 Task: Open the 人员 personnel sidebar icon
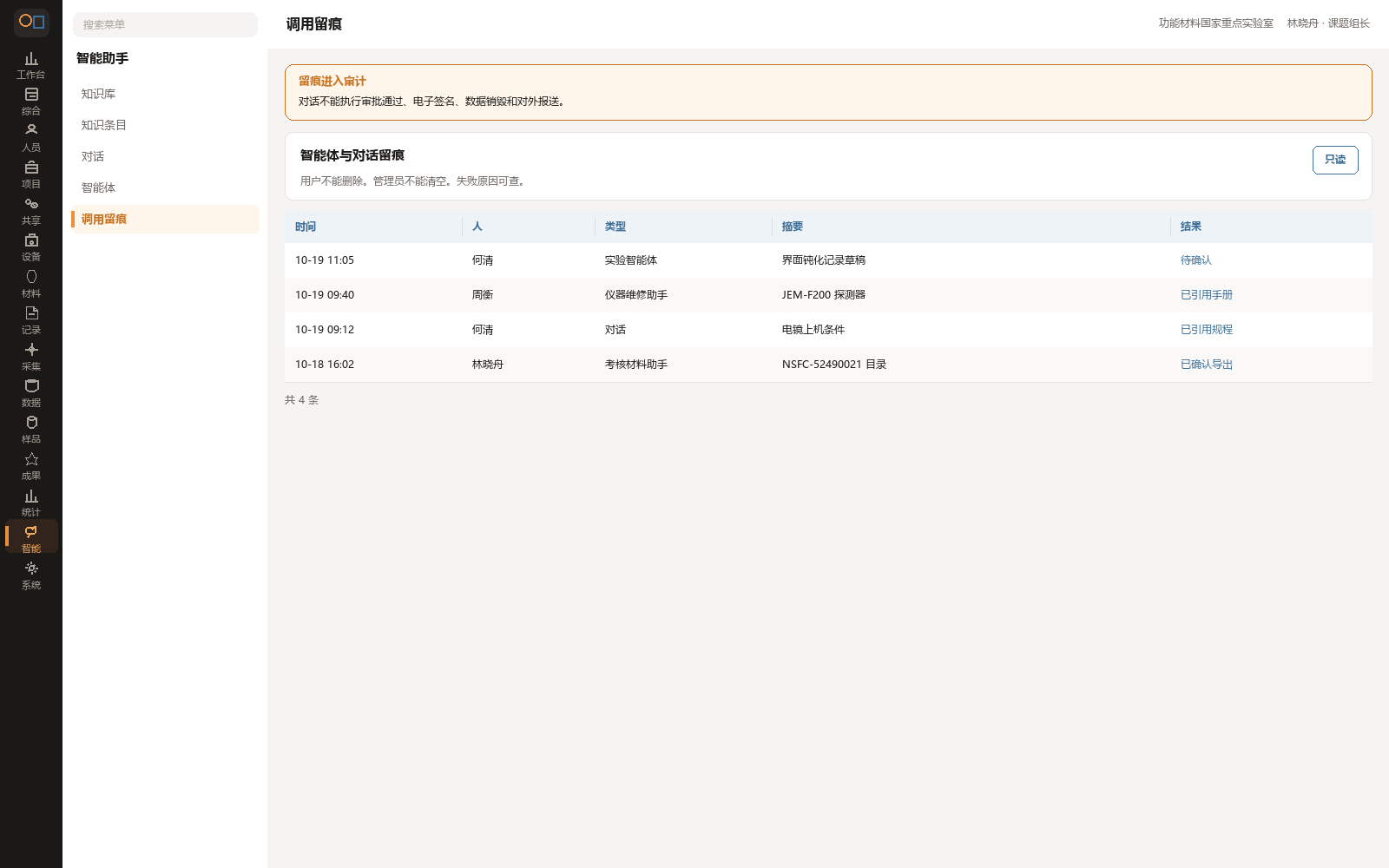[31, 138]
